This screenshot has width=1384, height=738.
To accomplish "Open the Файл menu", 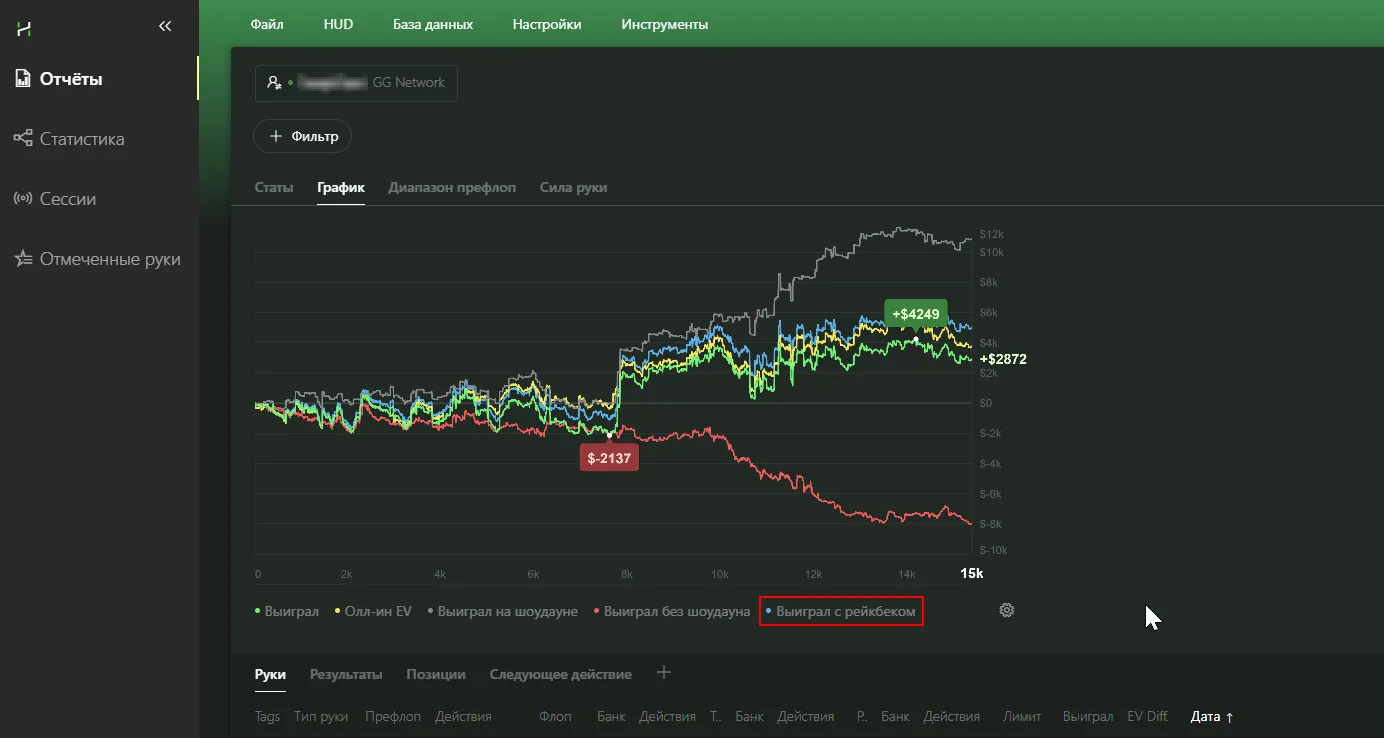I will click(x=266, y=24).
